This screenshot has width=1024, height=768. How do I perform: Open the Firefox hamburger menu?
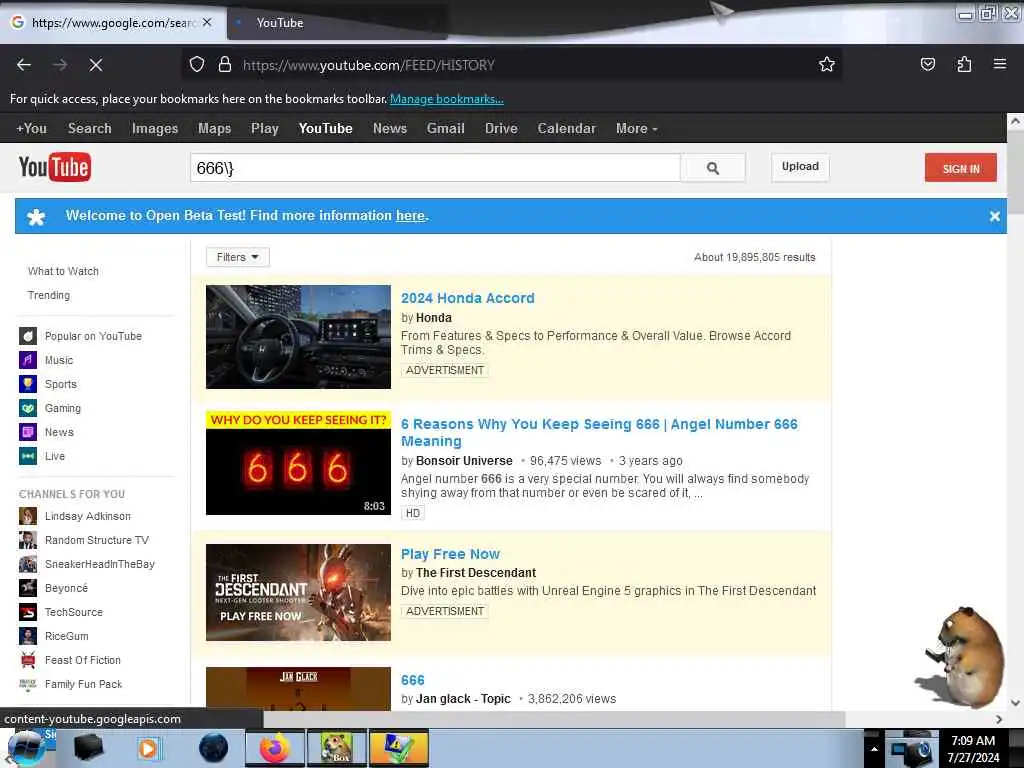[x=999, y=64]
